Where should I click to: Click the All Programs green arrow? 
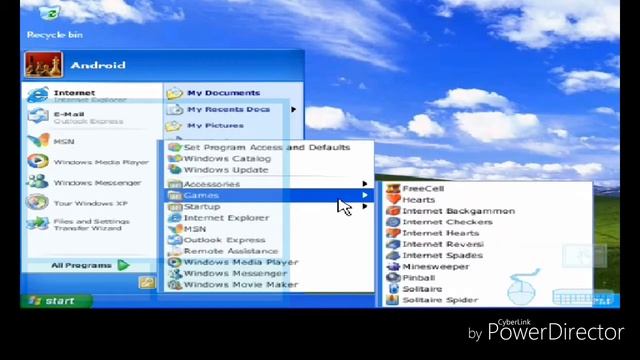pyautogui.click(x=123, y=265)
